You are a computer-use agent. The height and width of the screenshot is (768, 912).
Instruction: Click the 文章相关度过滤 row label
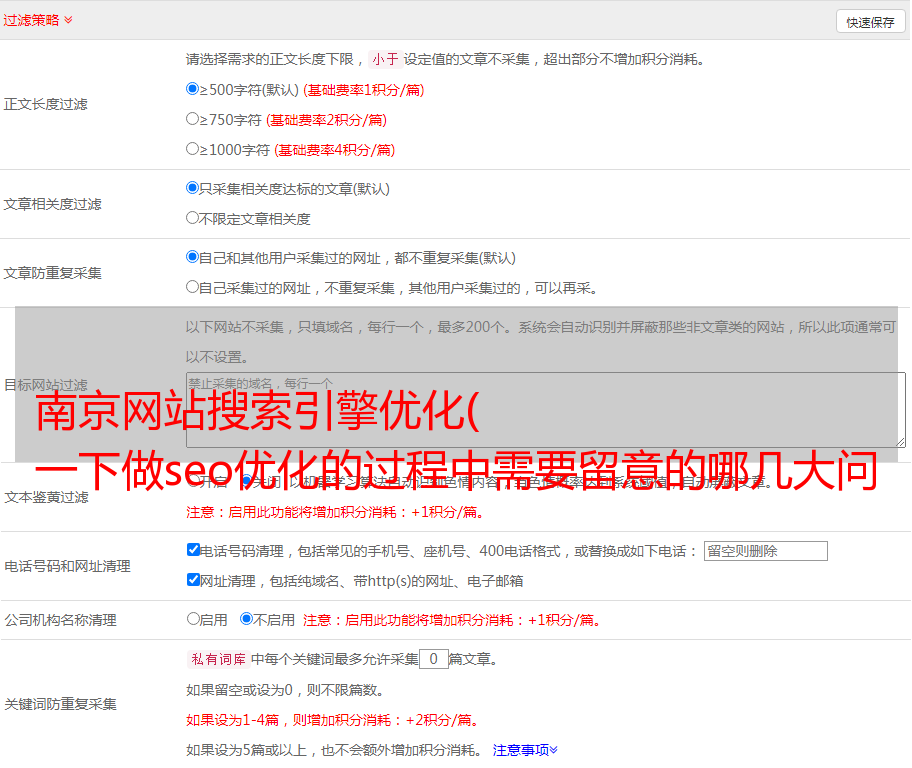52,204
